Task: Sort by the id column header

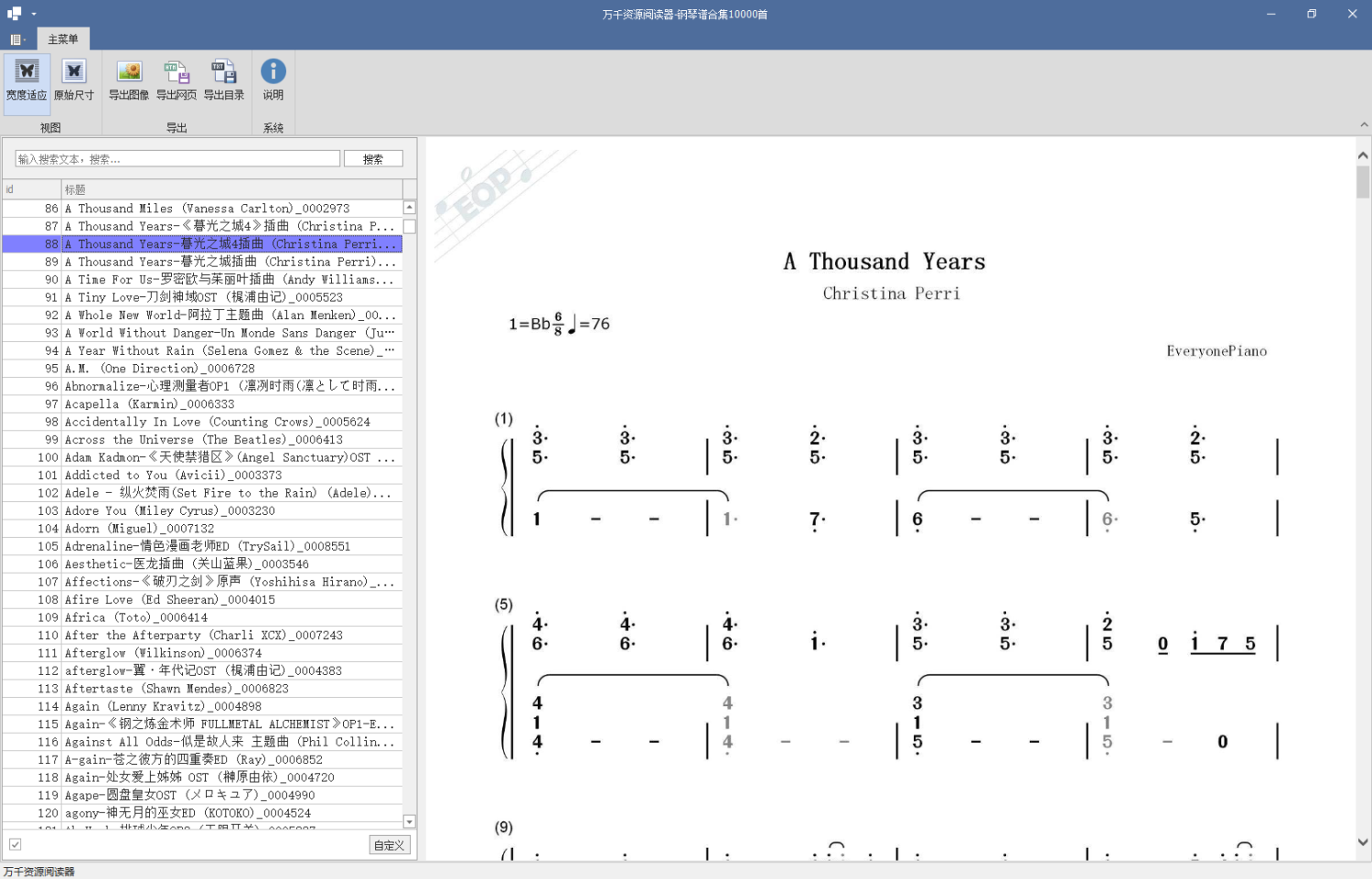Action: click(x=31, y=189)
